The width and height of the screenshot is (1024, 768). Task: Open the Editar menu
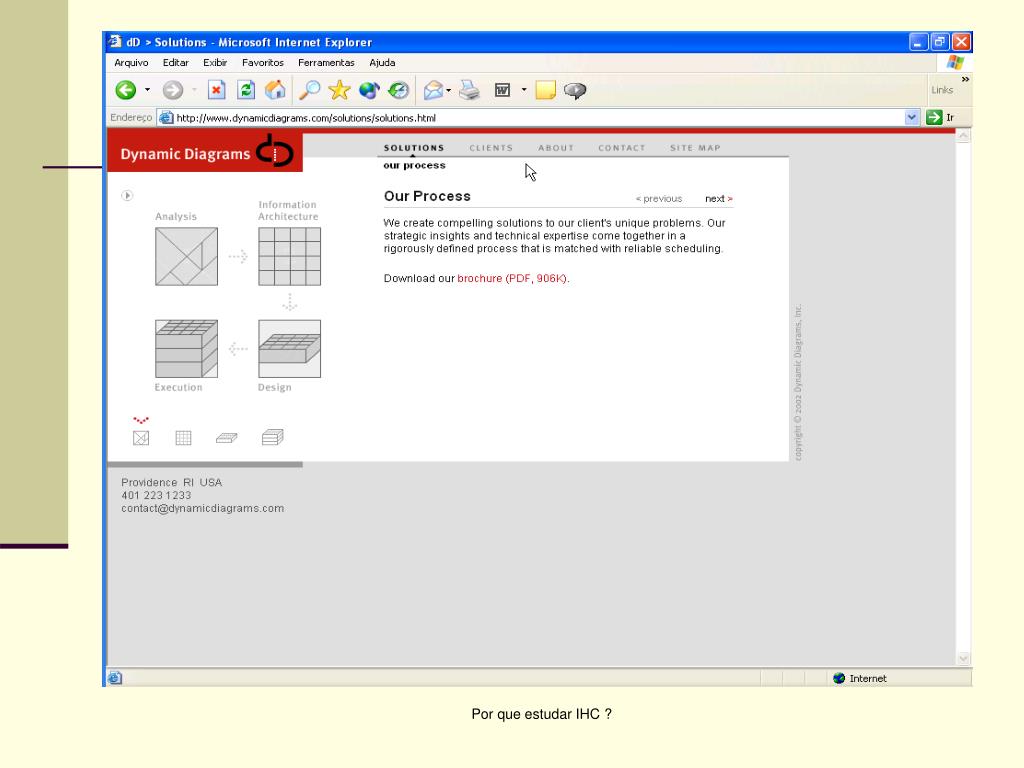[x=176, y=63]
